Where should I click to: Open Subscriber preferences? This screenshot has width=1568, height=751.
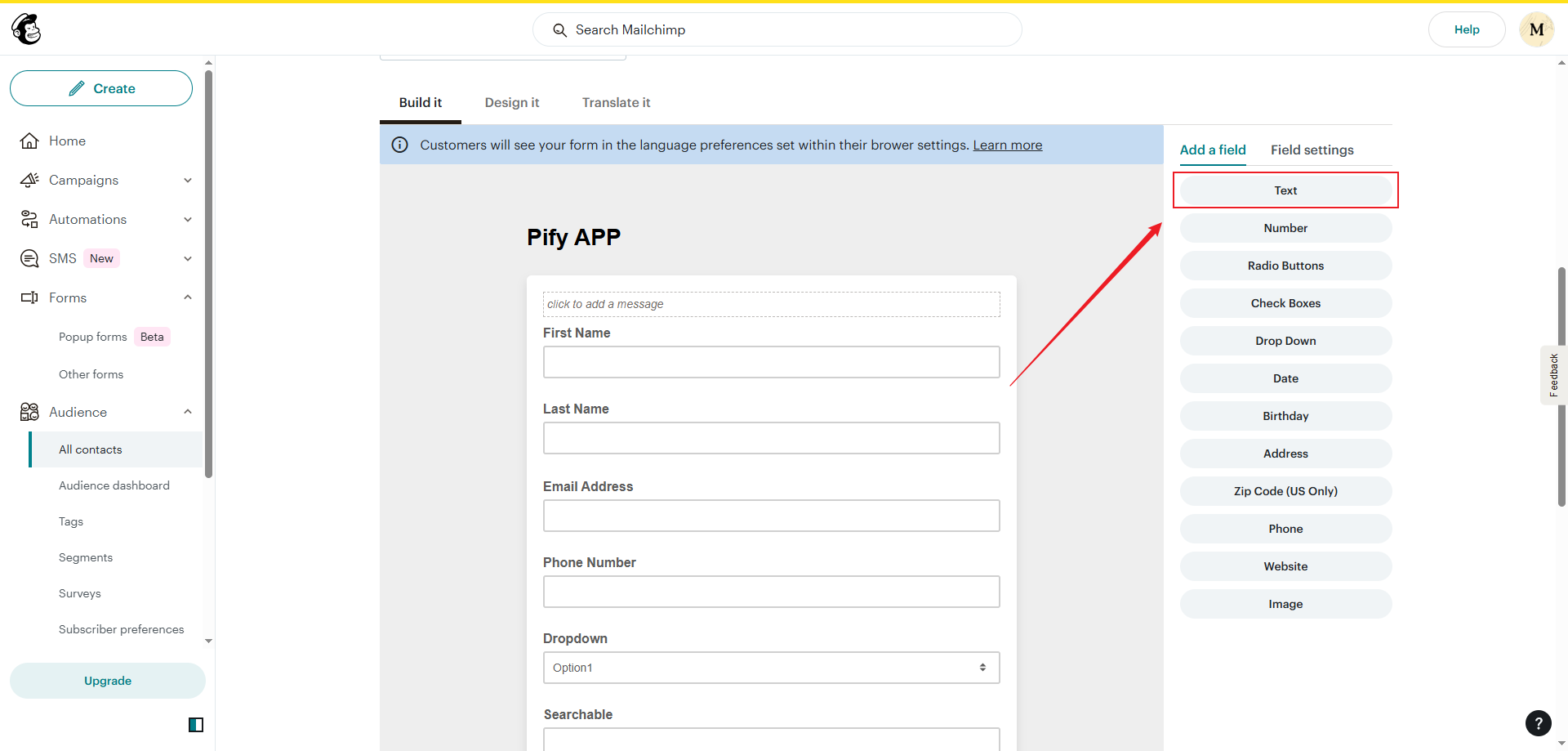click(x=122, y=629)
